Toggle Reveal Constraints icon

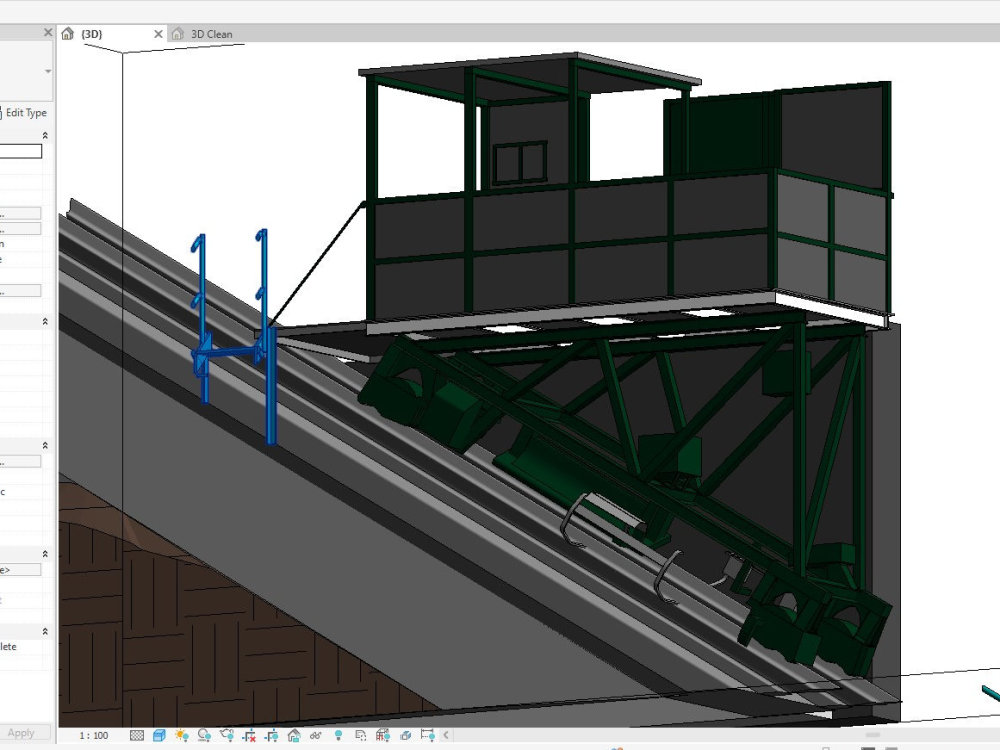click(x=427, y=735)
